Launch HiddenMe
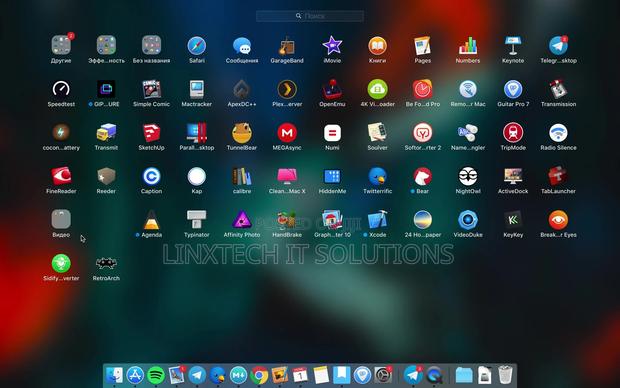Screen dimensions: 620x388 (x=332, y=176)
